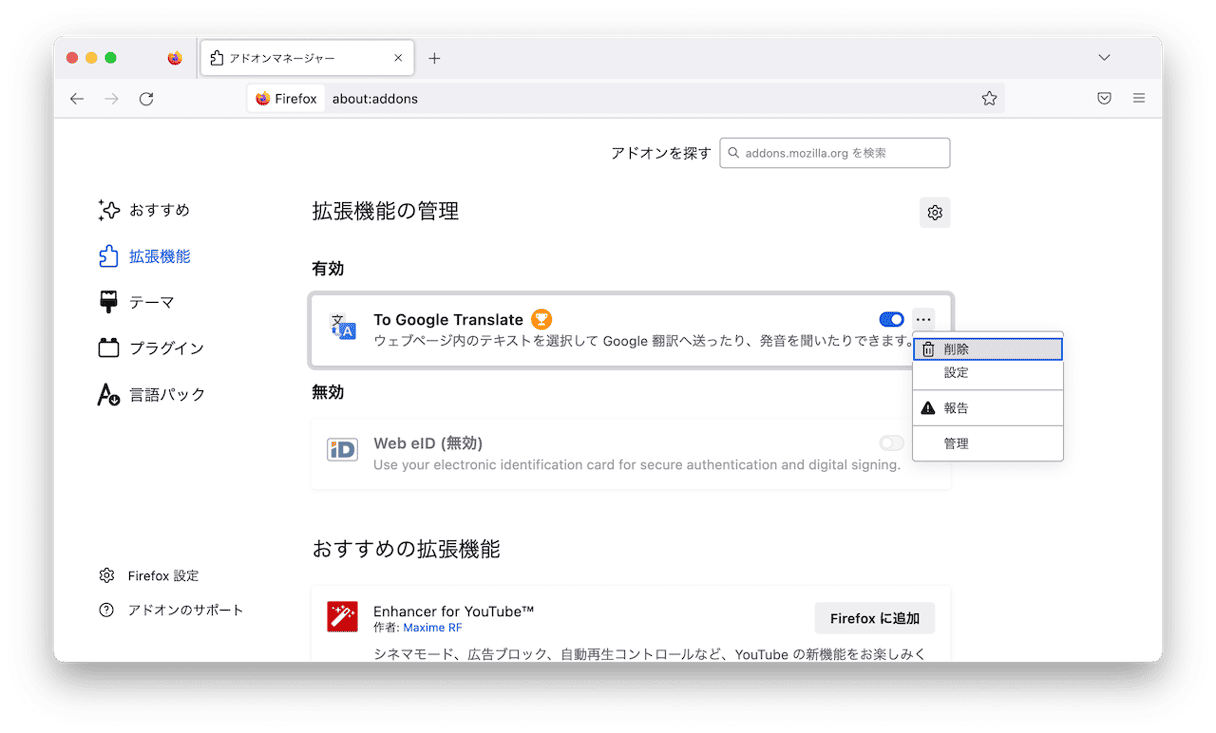Click the Firefox に追加 button
The image size is (1216, 733).
point(875,618)
